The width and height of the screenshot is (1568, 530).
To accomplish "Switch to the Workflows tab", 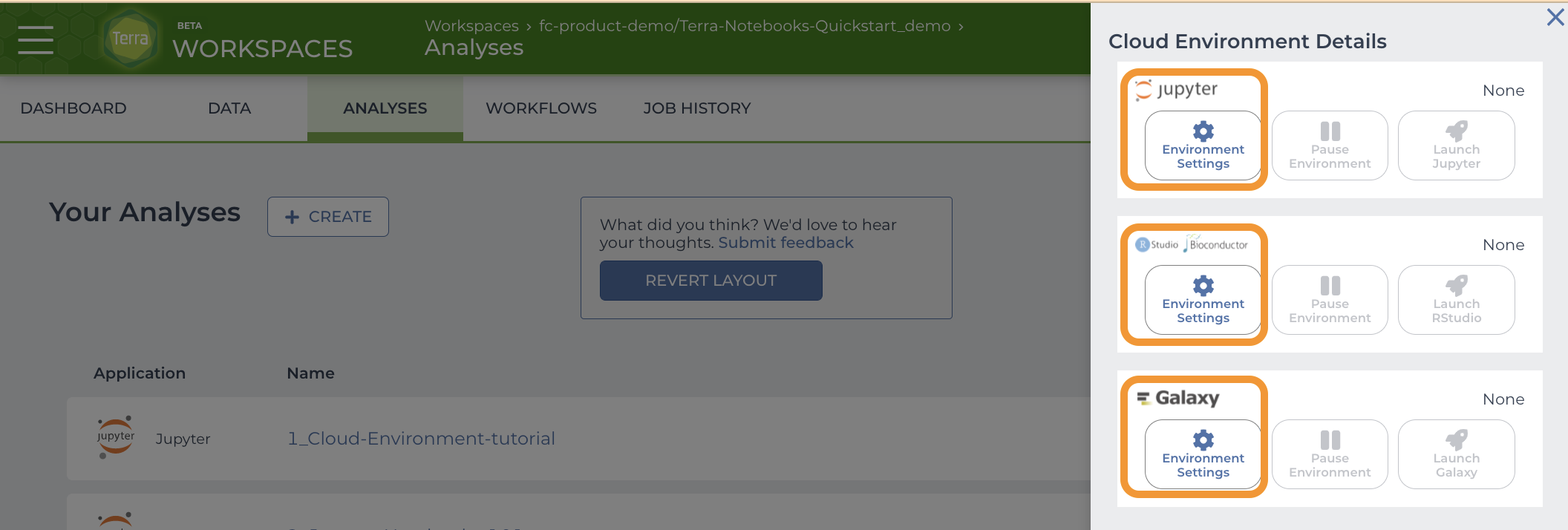I will click(541, 108).
